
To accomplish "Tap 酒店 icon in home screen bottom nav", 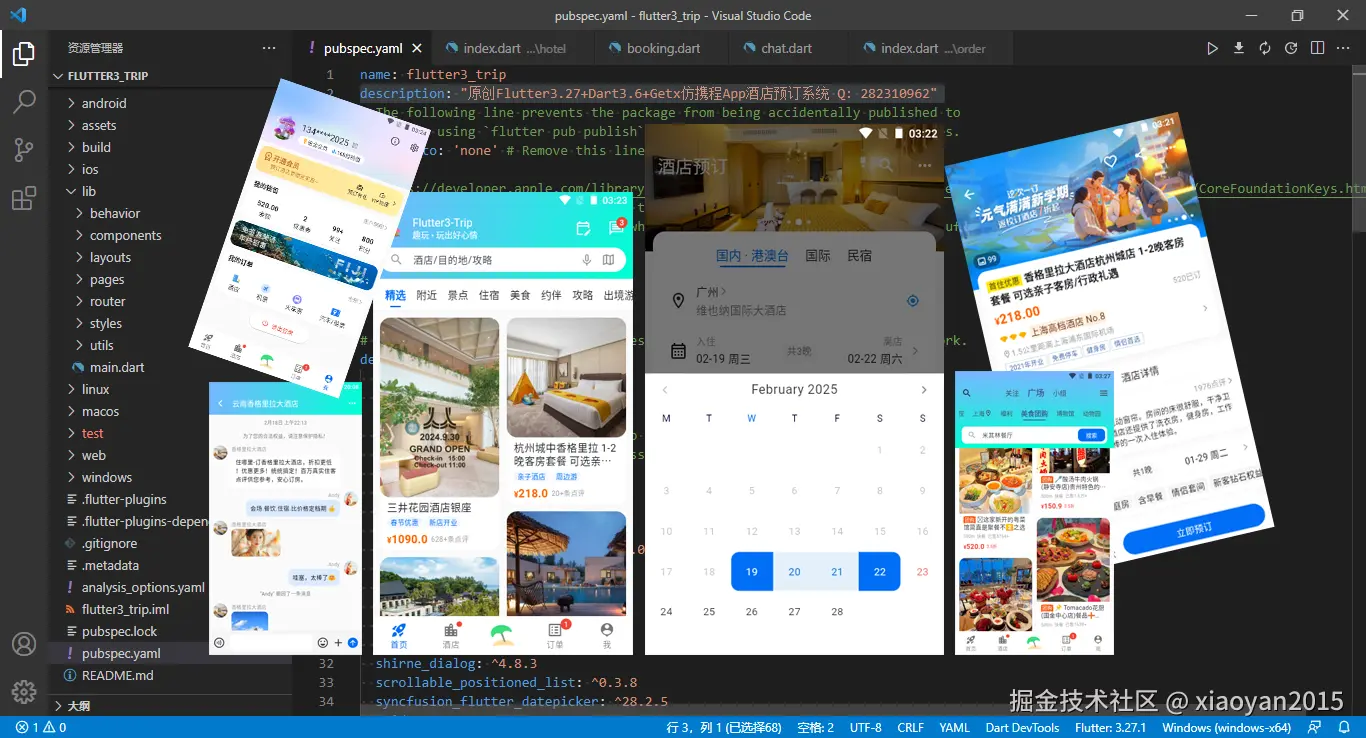I will (x=451, y=634).
